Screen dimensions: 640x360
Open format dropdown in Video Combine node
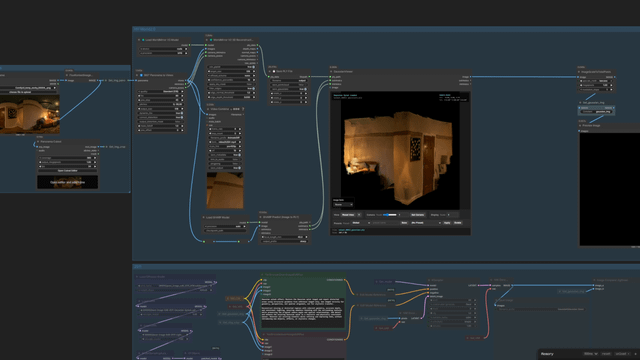(225, 142)
